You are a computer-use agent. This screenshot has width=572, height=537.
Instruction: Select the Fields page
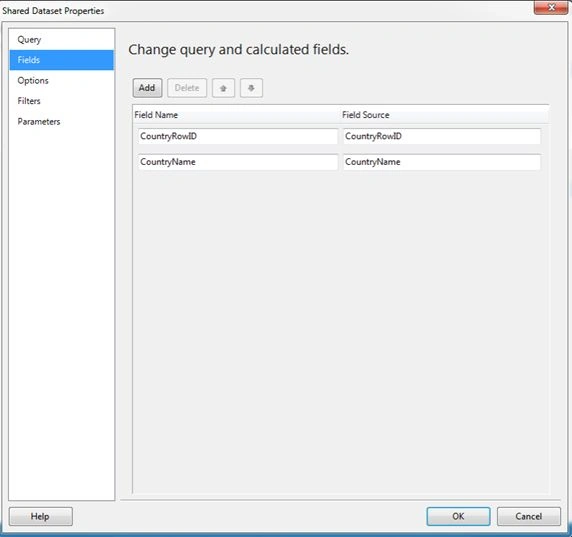pos(61,60)
